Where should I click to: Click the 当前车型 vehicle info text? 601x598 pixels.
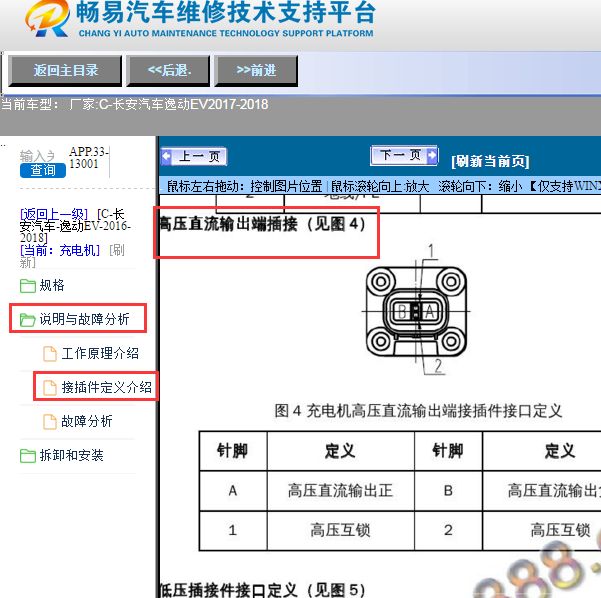135,104
